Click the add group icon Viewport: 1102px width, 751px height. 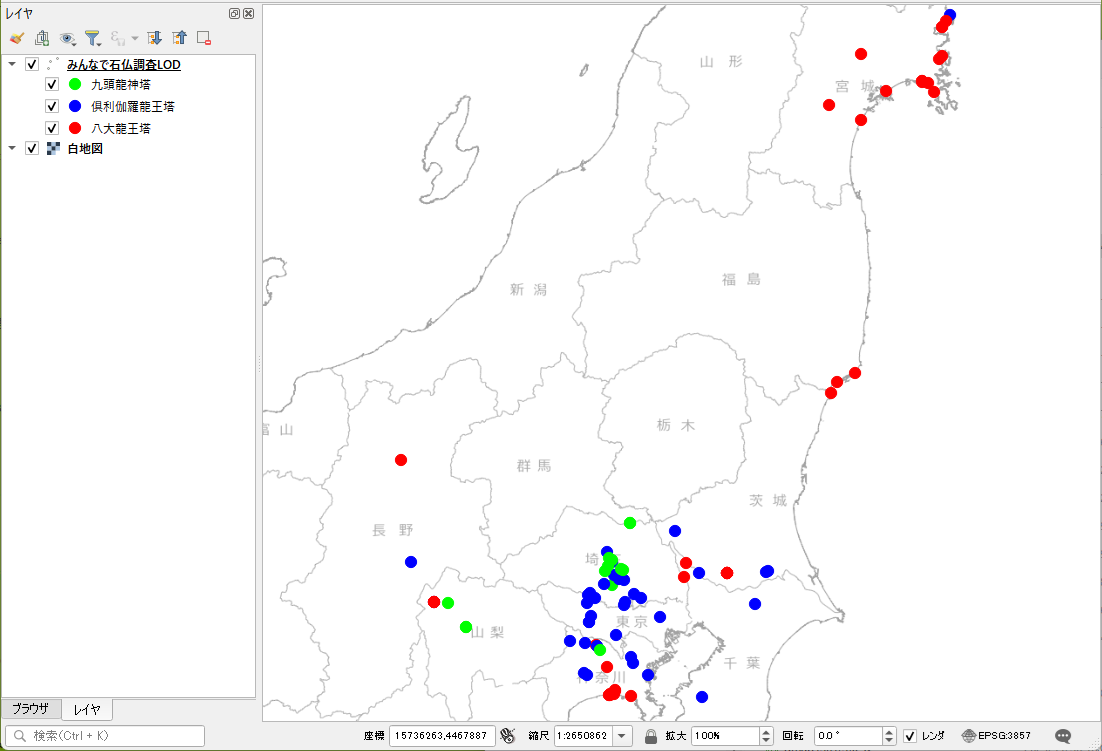click(x=42, y=38)
